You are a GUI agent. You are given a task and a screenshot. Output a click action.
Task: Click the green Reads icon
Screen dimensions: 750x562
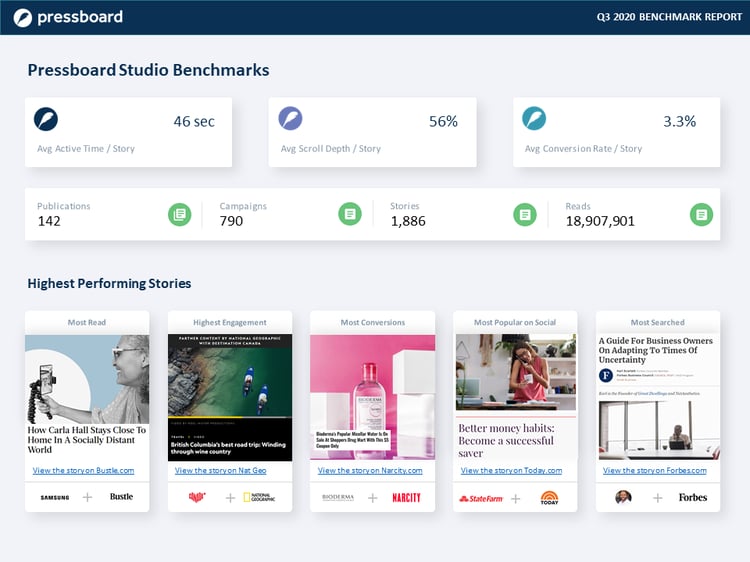(x=702, y=214)
